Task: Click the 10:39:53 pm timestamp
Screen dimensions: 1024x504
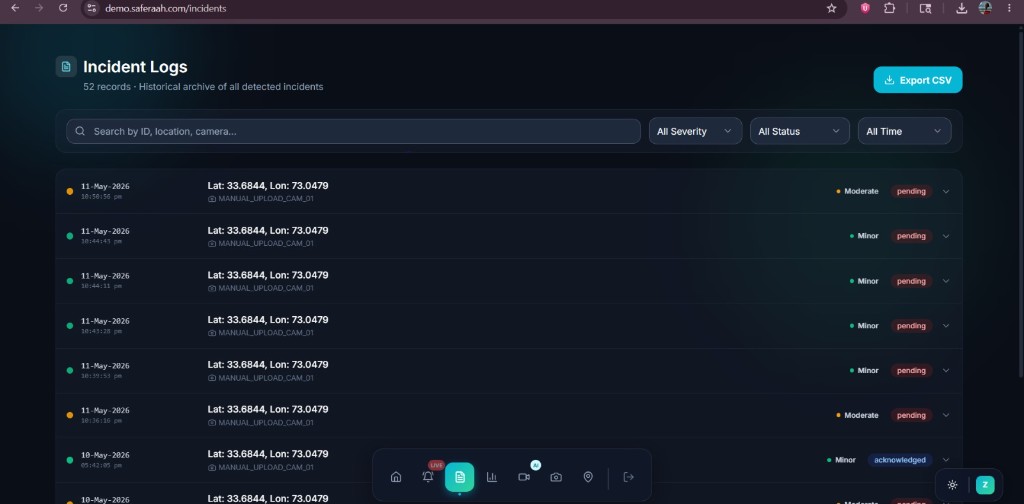Action: 101,376
